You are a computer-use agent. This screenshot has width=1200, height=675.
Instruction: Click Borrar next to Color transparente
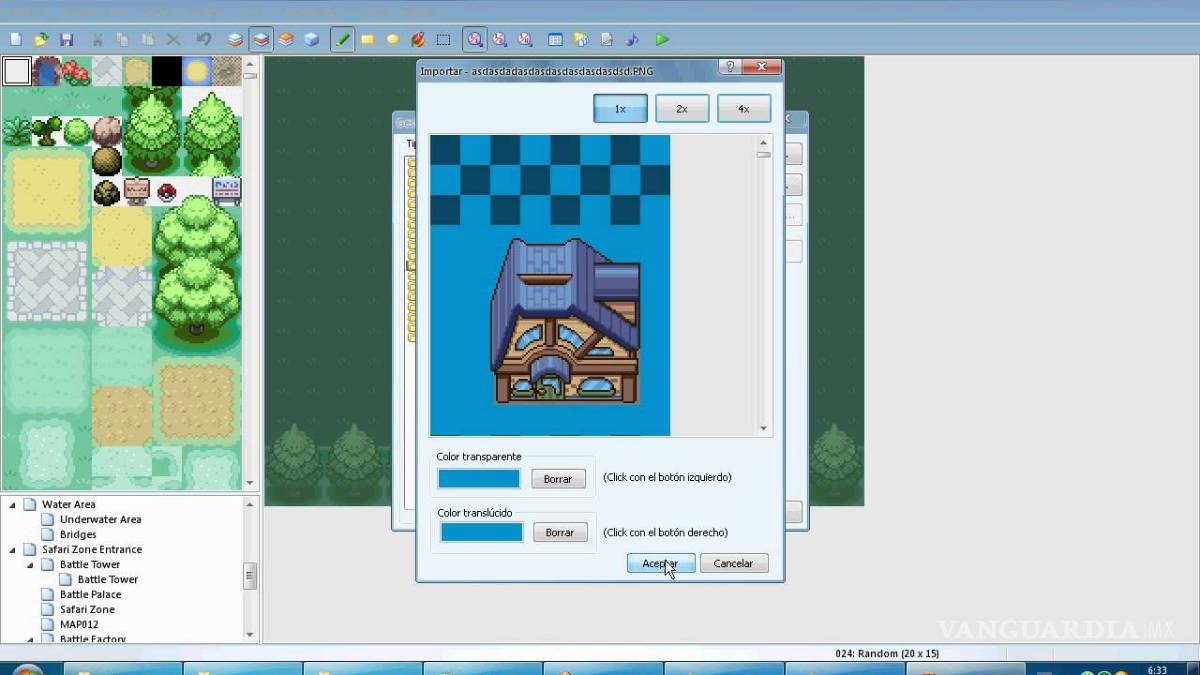coord(558,479)
